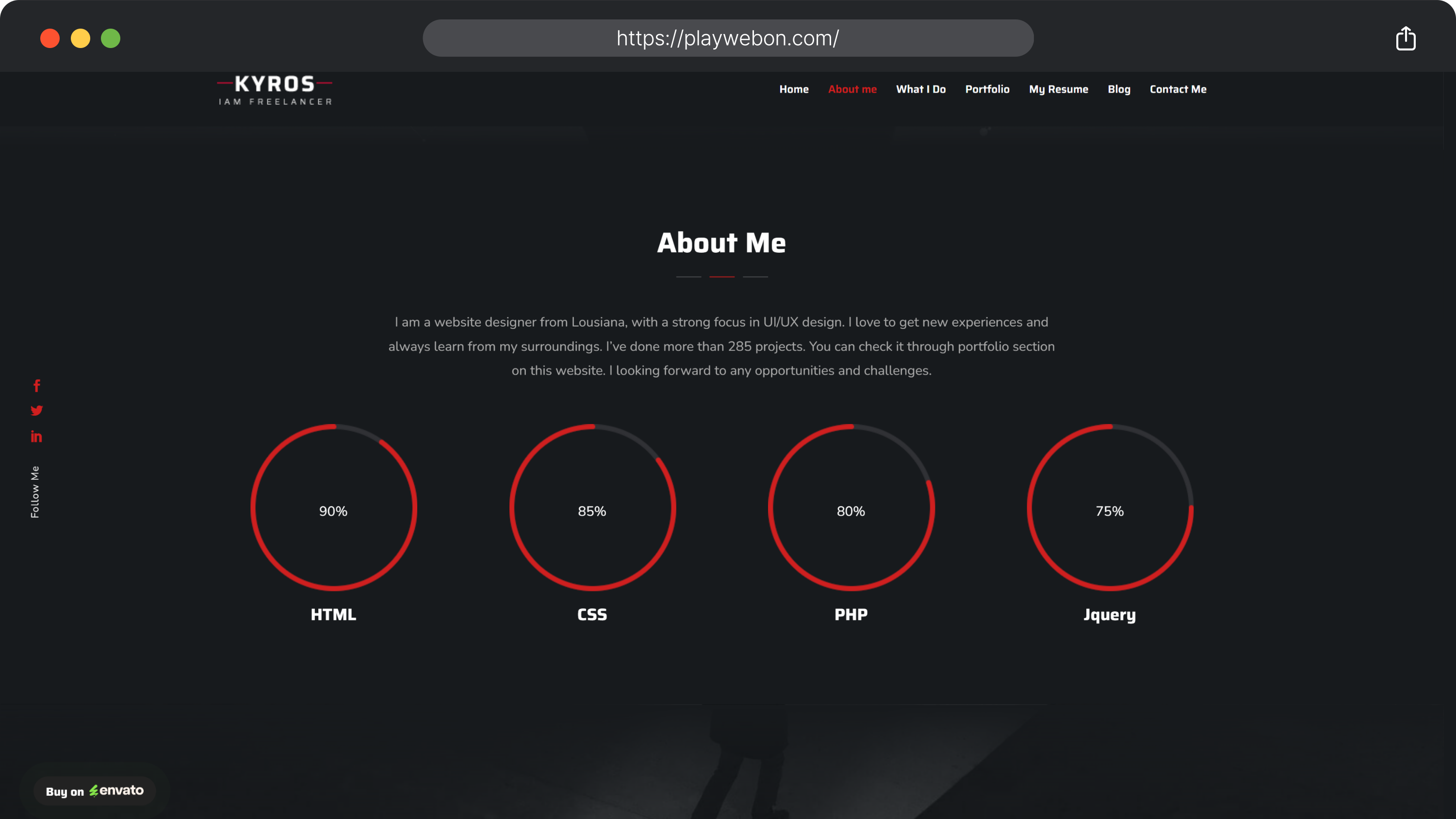Visit the Blog menu item
This screenshot has height=819, width=1456.
pos(1119,89)
